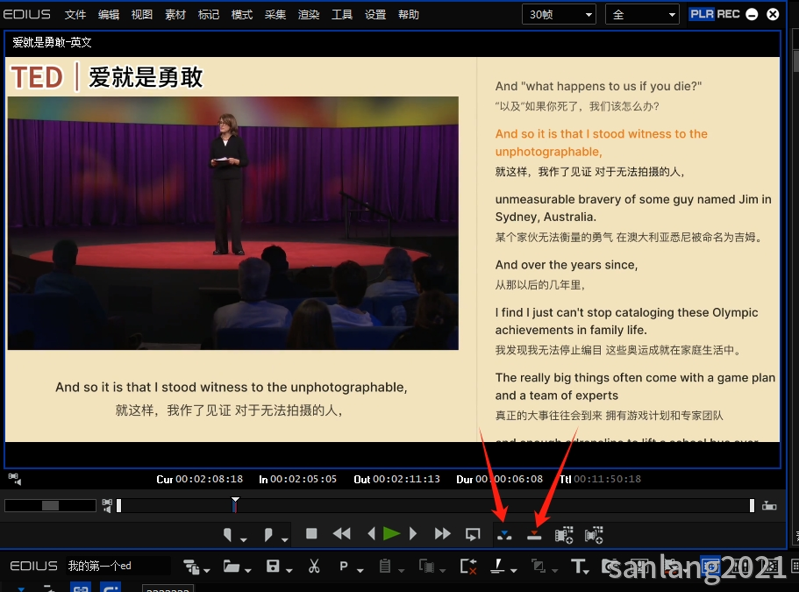Open the title T tool icon
The height and width of the screenshot is (592, 799).
pyautogui.click(x=578, y=566)
